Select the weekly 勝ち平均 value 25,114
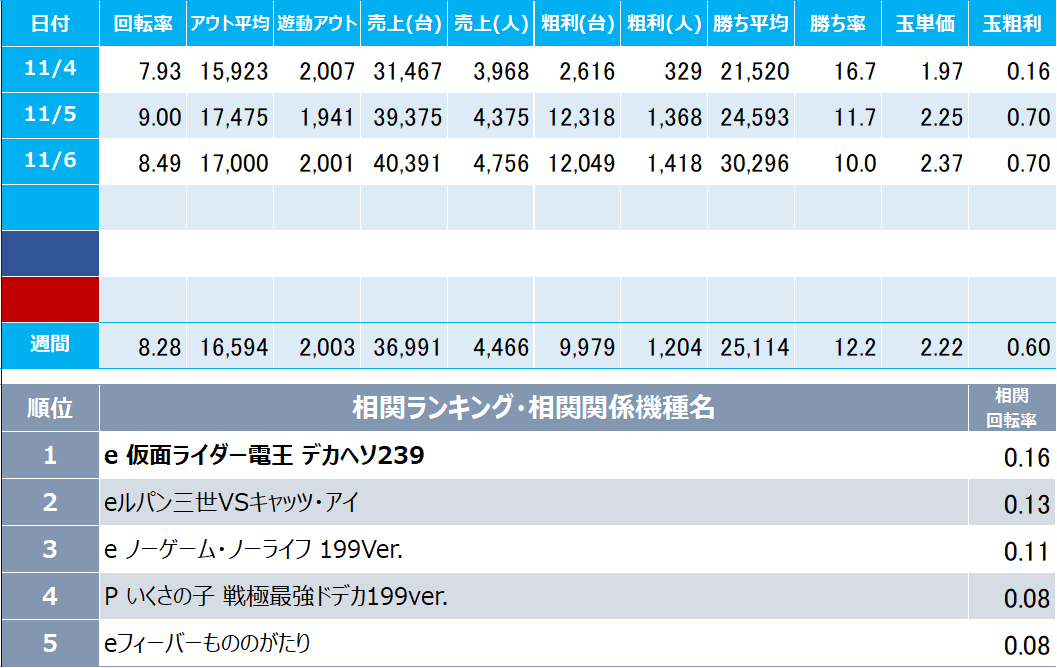1057x668 pixels. [754, 347]
